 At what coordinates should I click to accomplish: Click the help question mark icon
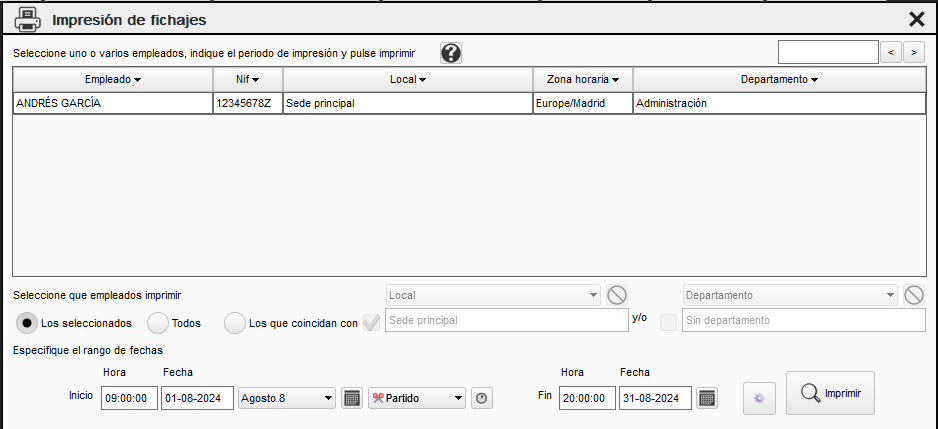click(451, 53)
